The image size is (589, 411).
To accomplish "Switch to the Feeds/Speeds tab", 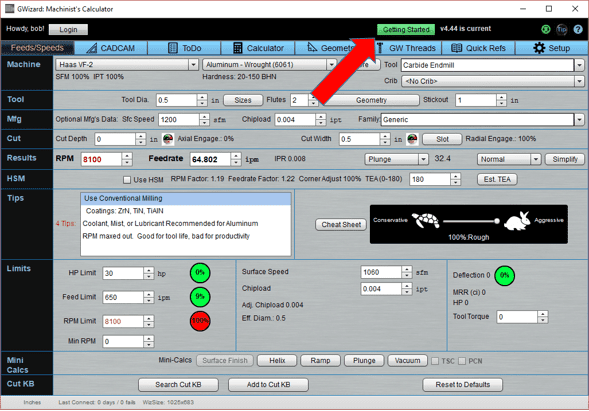I will (x=37, y=48).
